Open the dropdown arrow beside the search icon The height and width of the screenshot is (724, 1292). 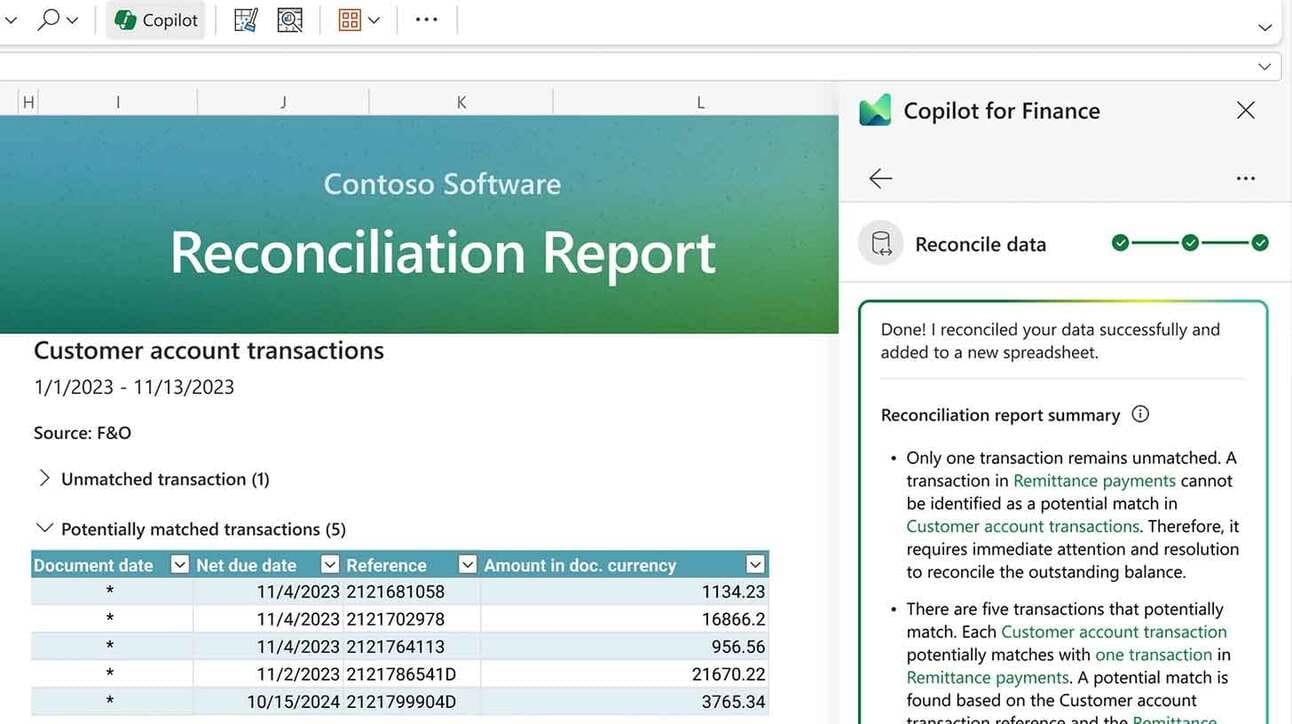coord(72,21)
